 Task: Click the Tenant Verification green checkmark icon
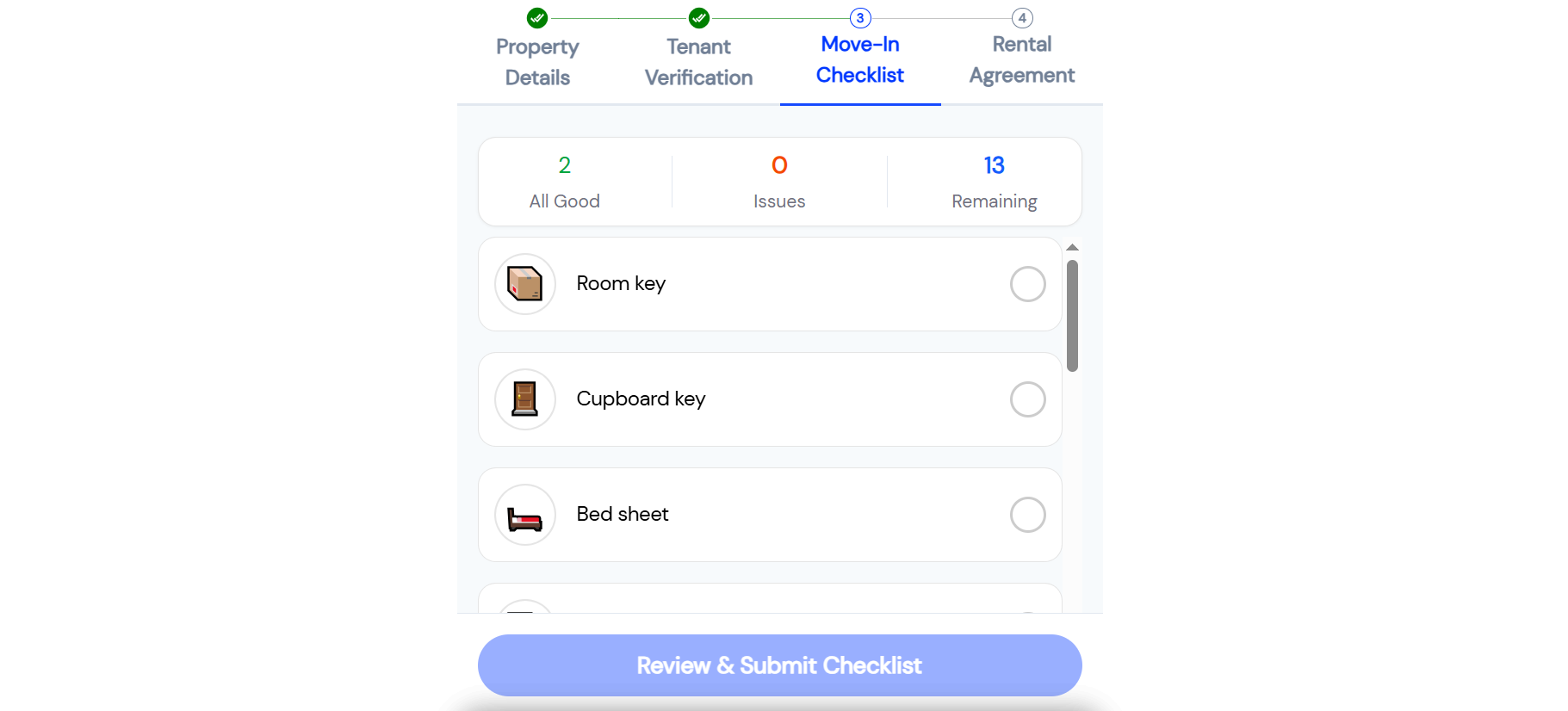(699, 18)
